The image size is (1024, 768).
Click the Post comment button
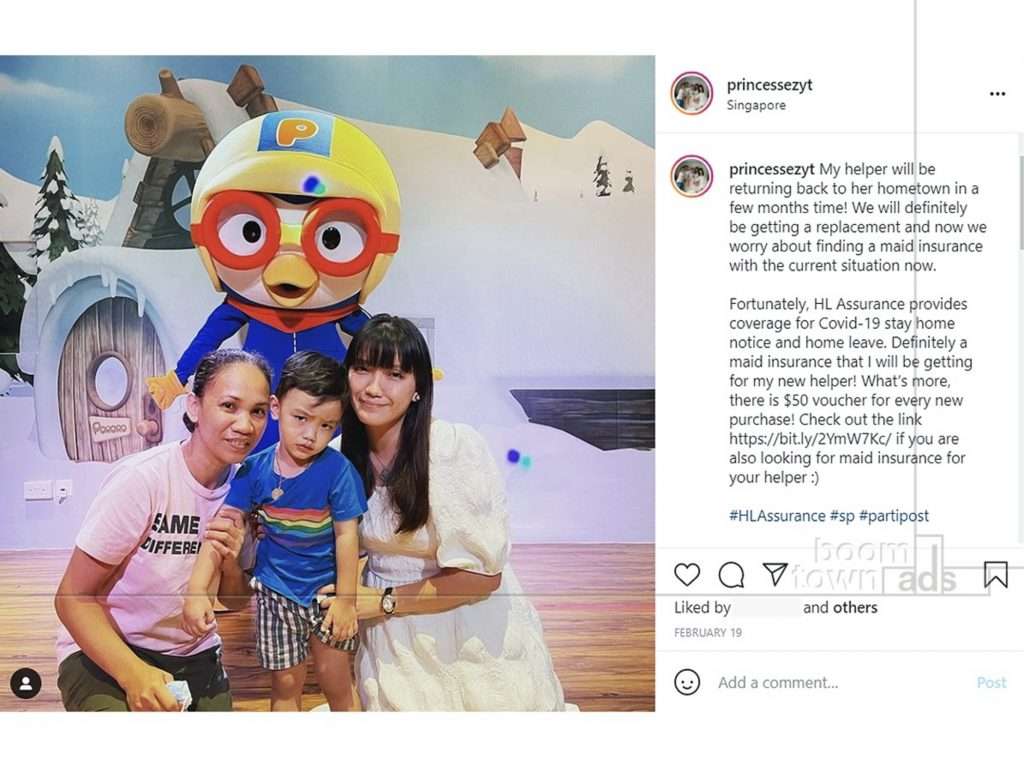click(991, 682)
